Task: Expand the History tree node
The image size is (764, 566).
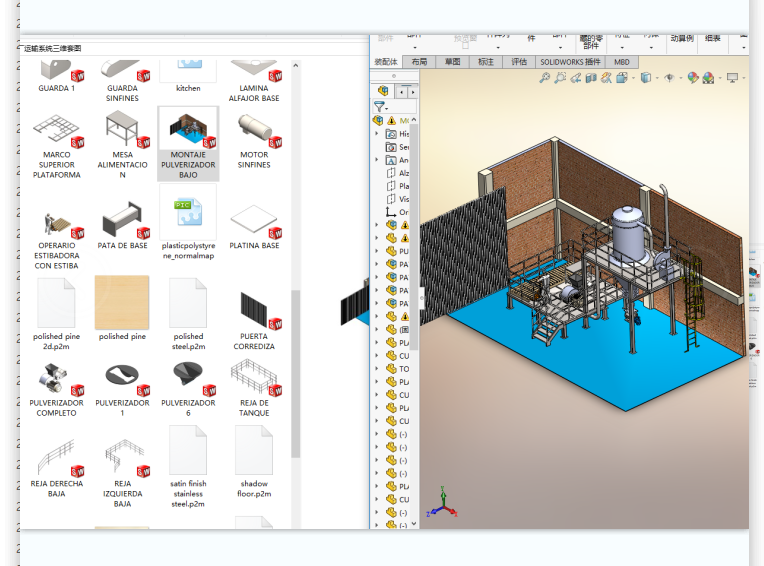Action: pos(377,133)
